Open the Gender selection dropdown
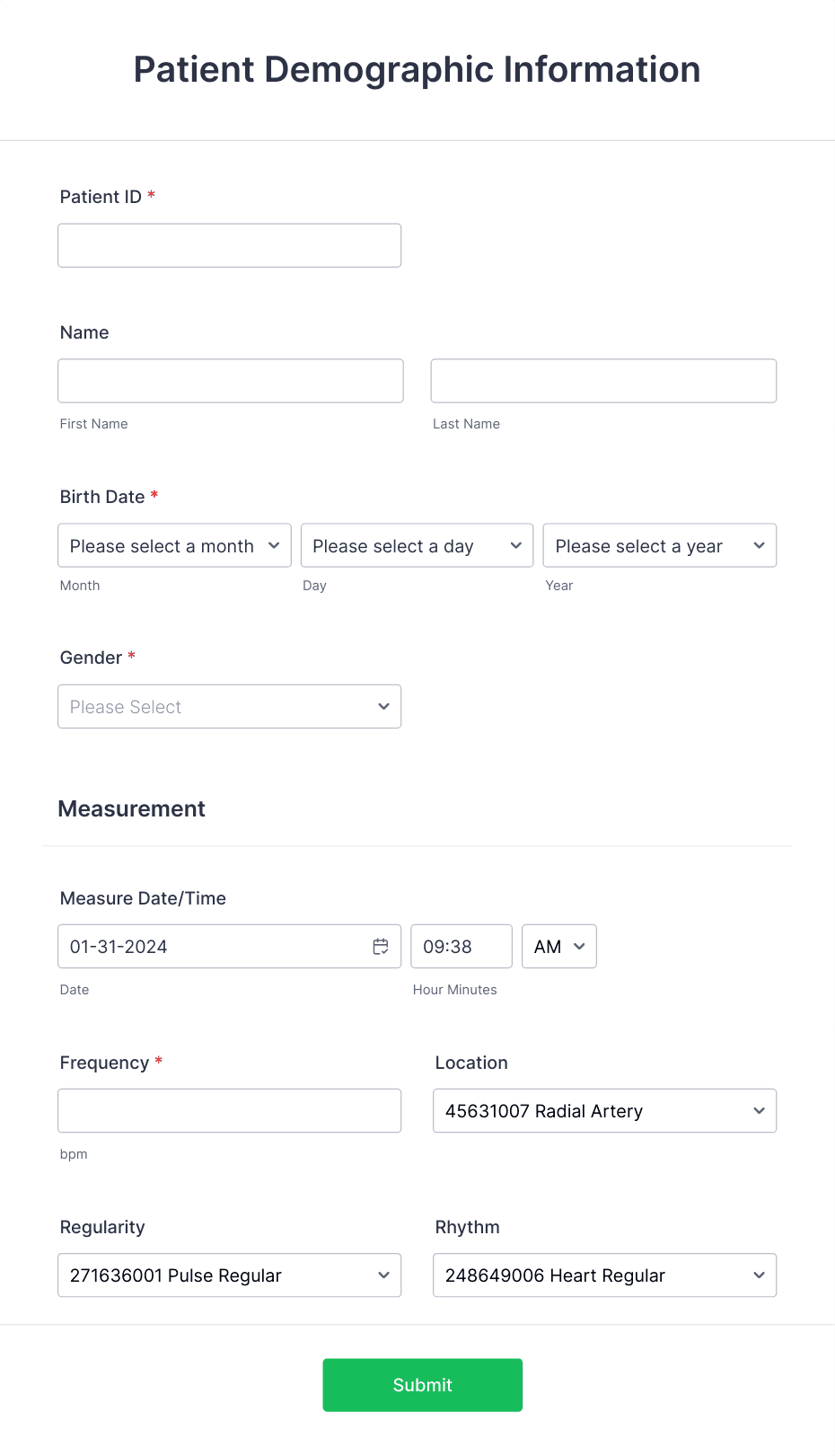 [x=229, y=706]
